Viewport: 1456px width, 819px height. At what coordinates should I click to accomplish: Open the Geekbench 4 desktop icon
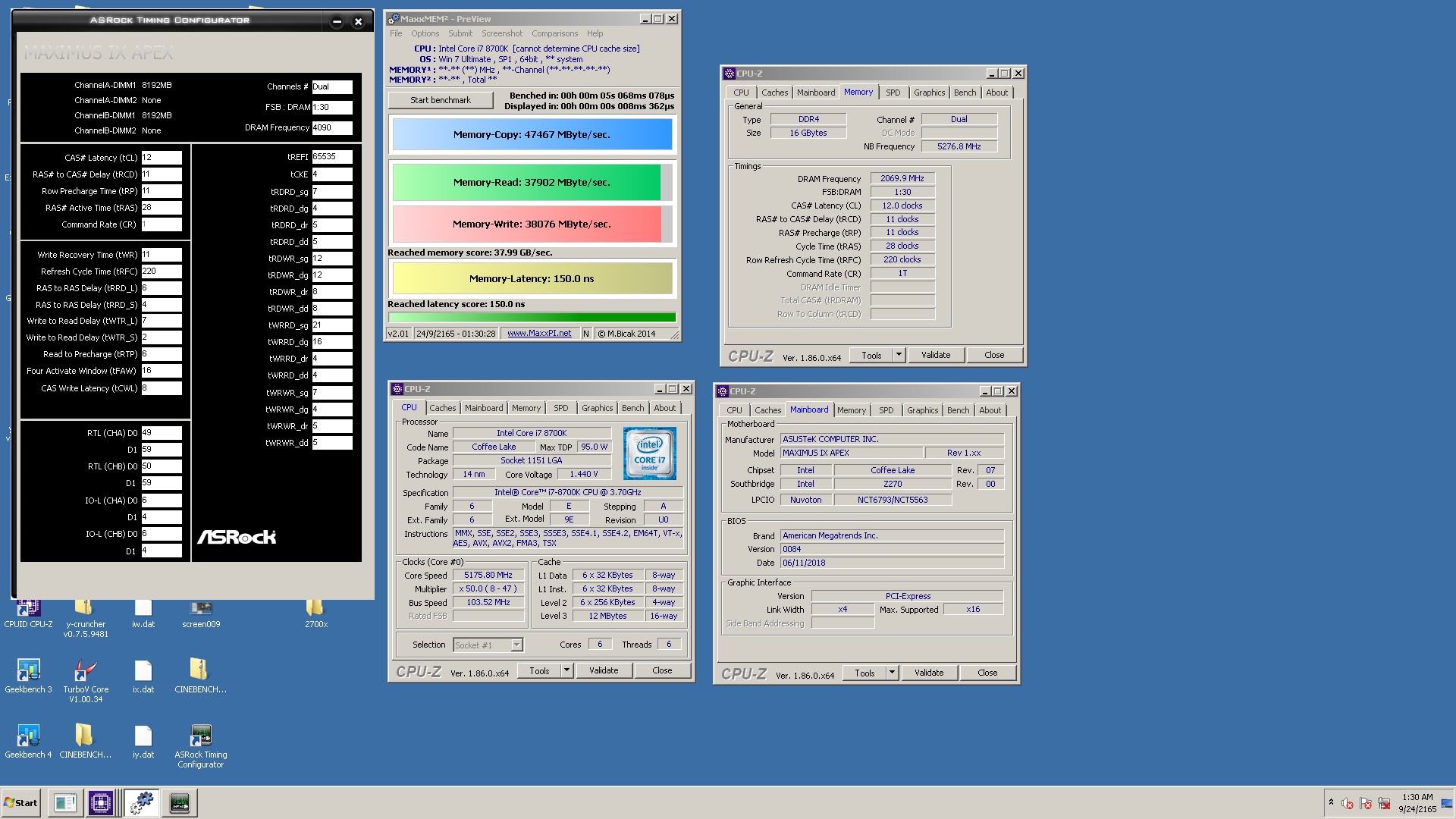pos(28,736)
